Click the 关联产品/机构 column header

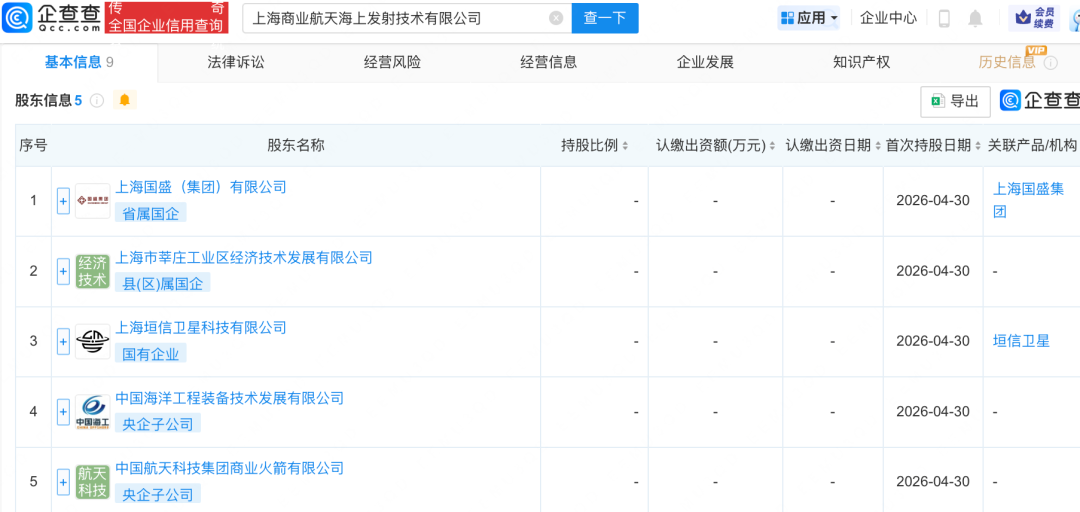1032,145
